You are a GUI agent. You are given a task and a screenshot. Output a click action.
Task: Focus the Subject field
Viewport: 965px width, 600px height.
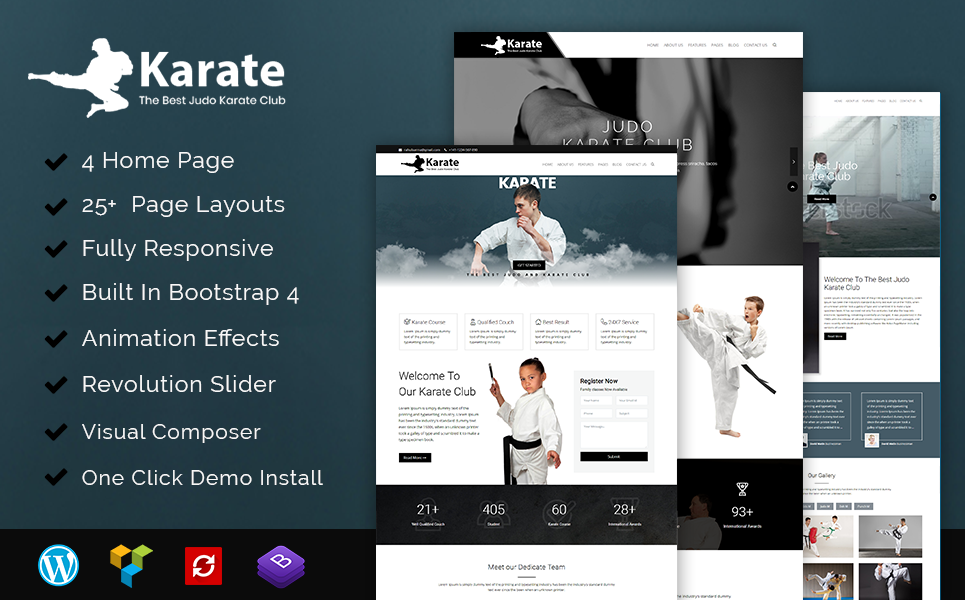[x=631, y=414]
